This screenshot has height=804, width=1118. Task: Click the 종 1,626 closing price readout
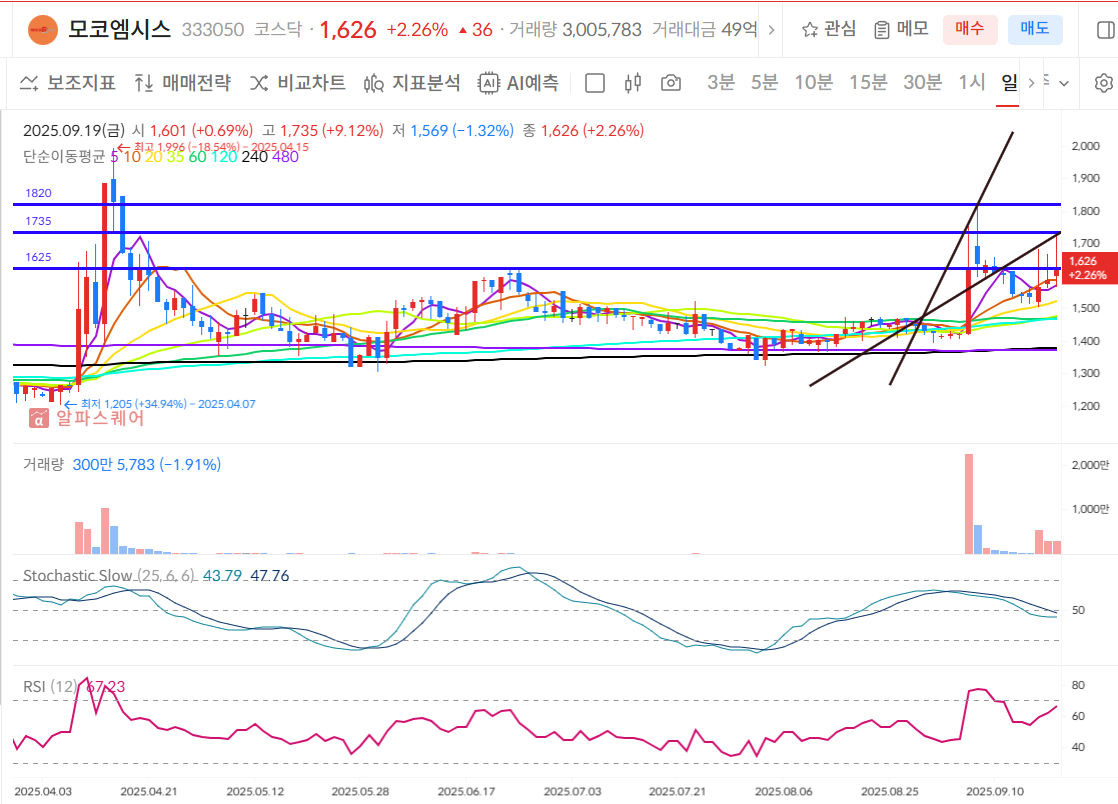(x=583, y=130)
